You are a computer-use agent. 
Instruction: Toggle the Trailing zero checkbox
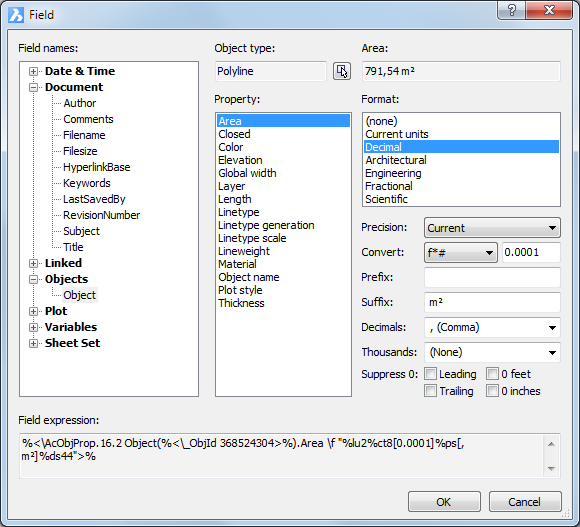(x=430, y=391)
